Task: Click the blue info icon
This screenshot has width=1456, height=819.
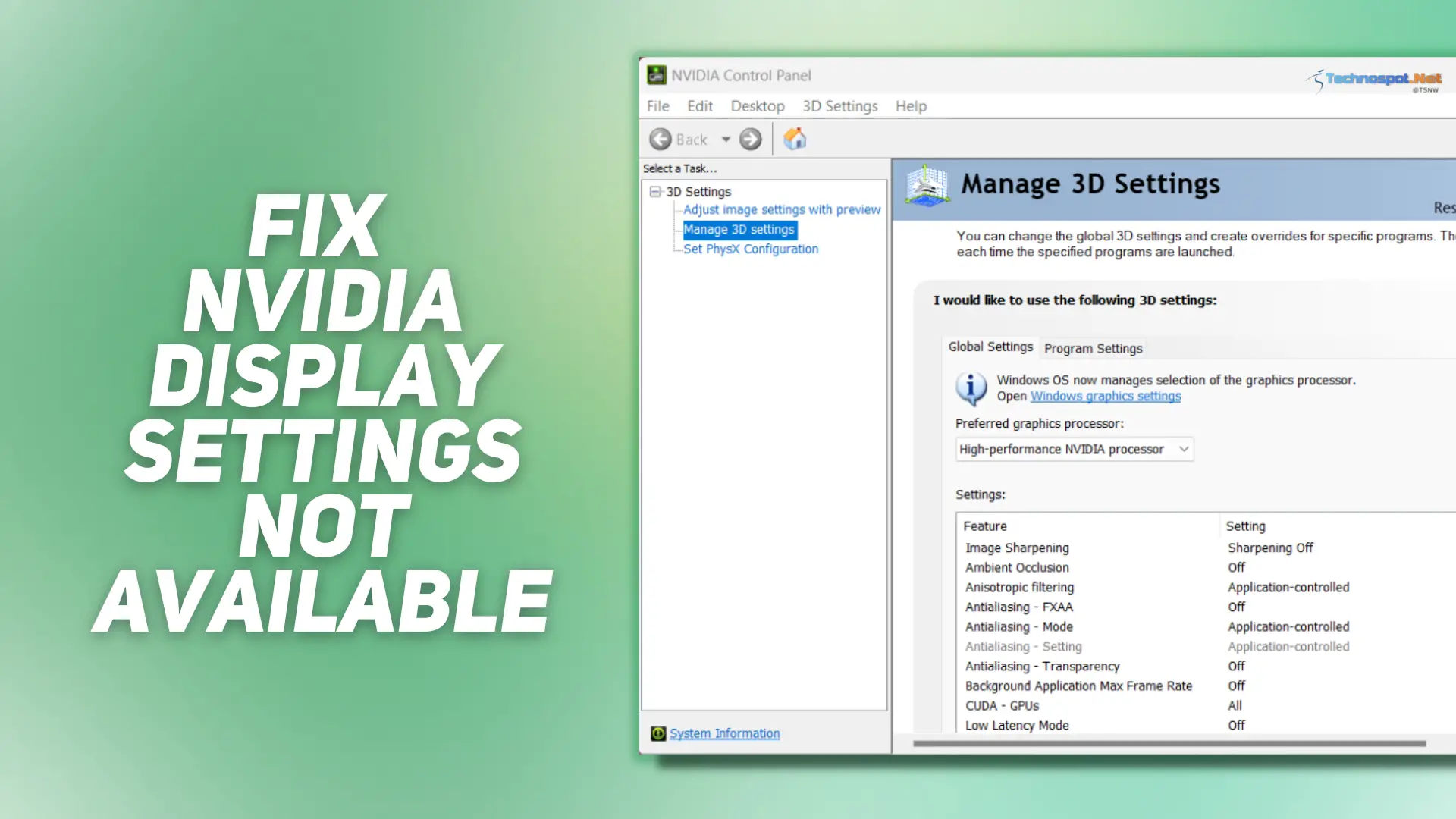Action: point(971,389)
